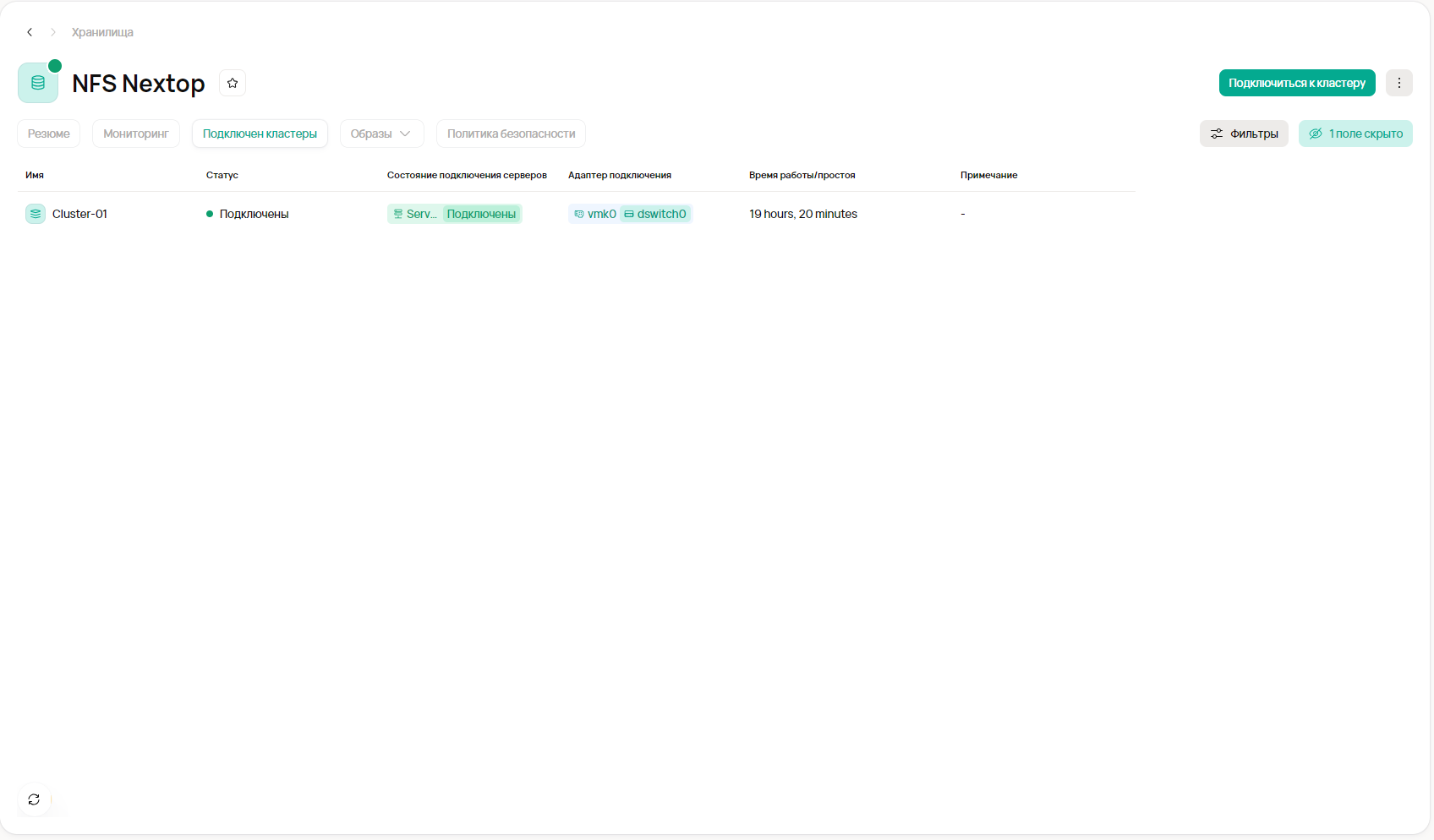This screenshot has width=1434, height=840.
Task: Click the Подключиться к кластеру button
Action: tap(1296, 83)
